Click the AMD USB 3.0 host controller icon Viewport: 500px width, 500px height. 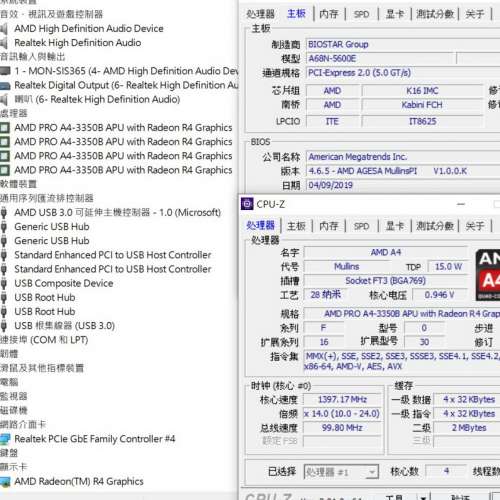point(4,213)
